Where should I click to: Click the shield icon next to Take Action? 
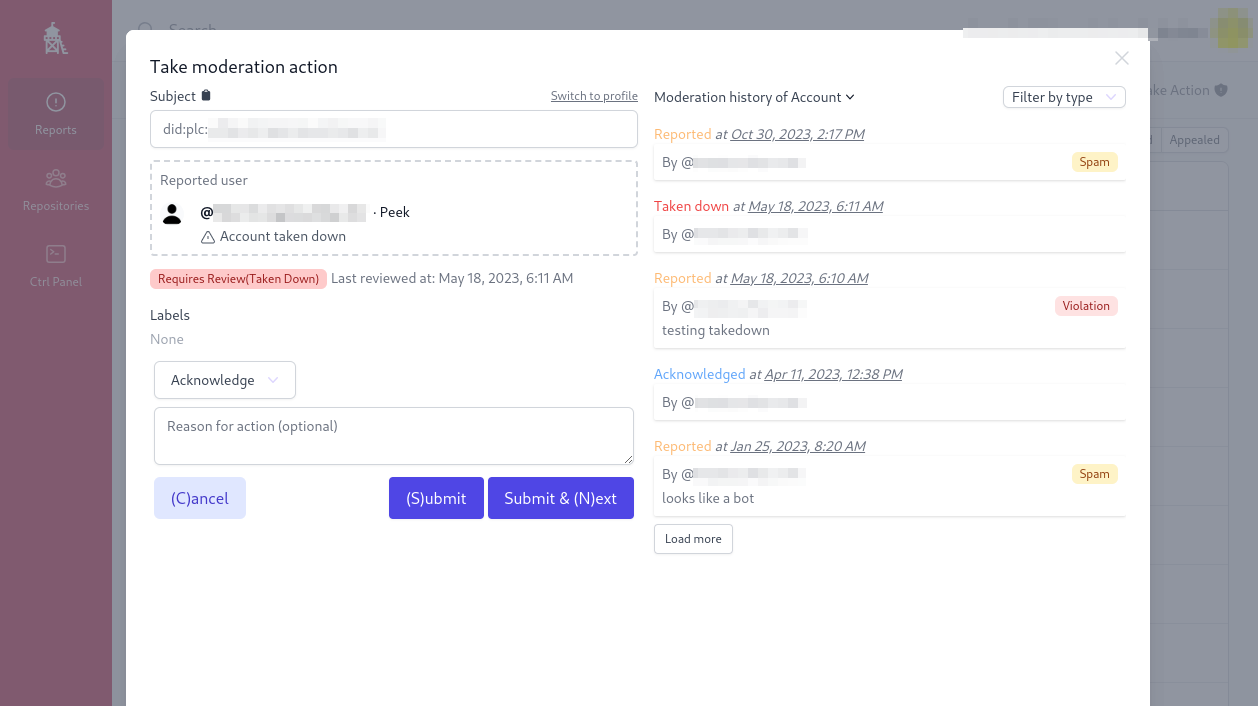click(x=1220, y=89)
